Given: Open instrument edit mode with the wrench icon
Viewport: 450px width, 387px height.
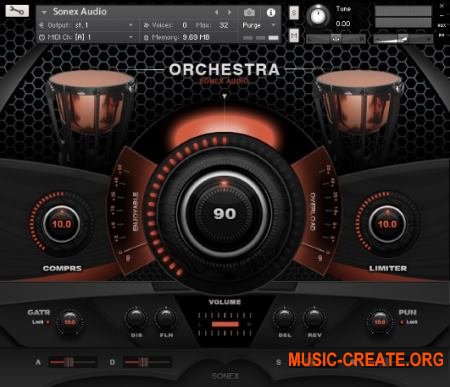Looking at the screenshot, I should click(x=17, y=11).
